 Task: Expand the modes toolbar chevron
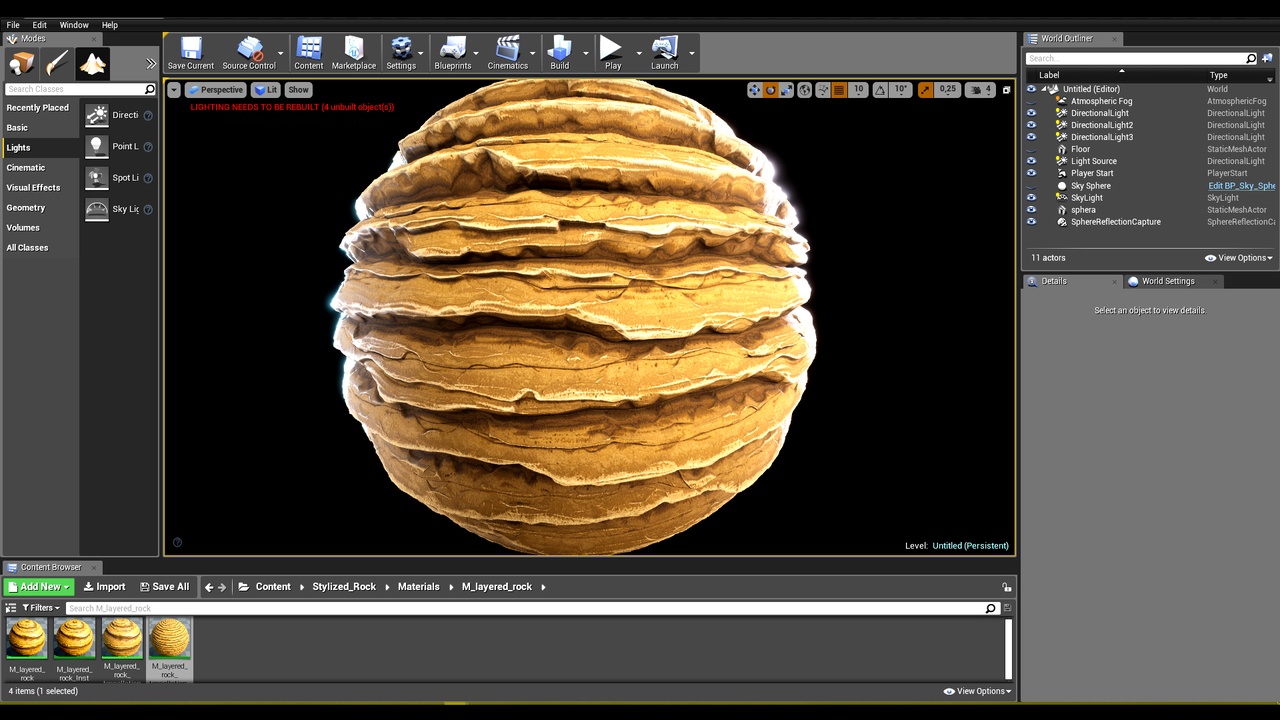pyautogui.click(x=151, y=63)
